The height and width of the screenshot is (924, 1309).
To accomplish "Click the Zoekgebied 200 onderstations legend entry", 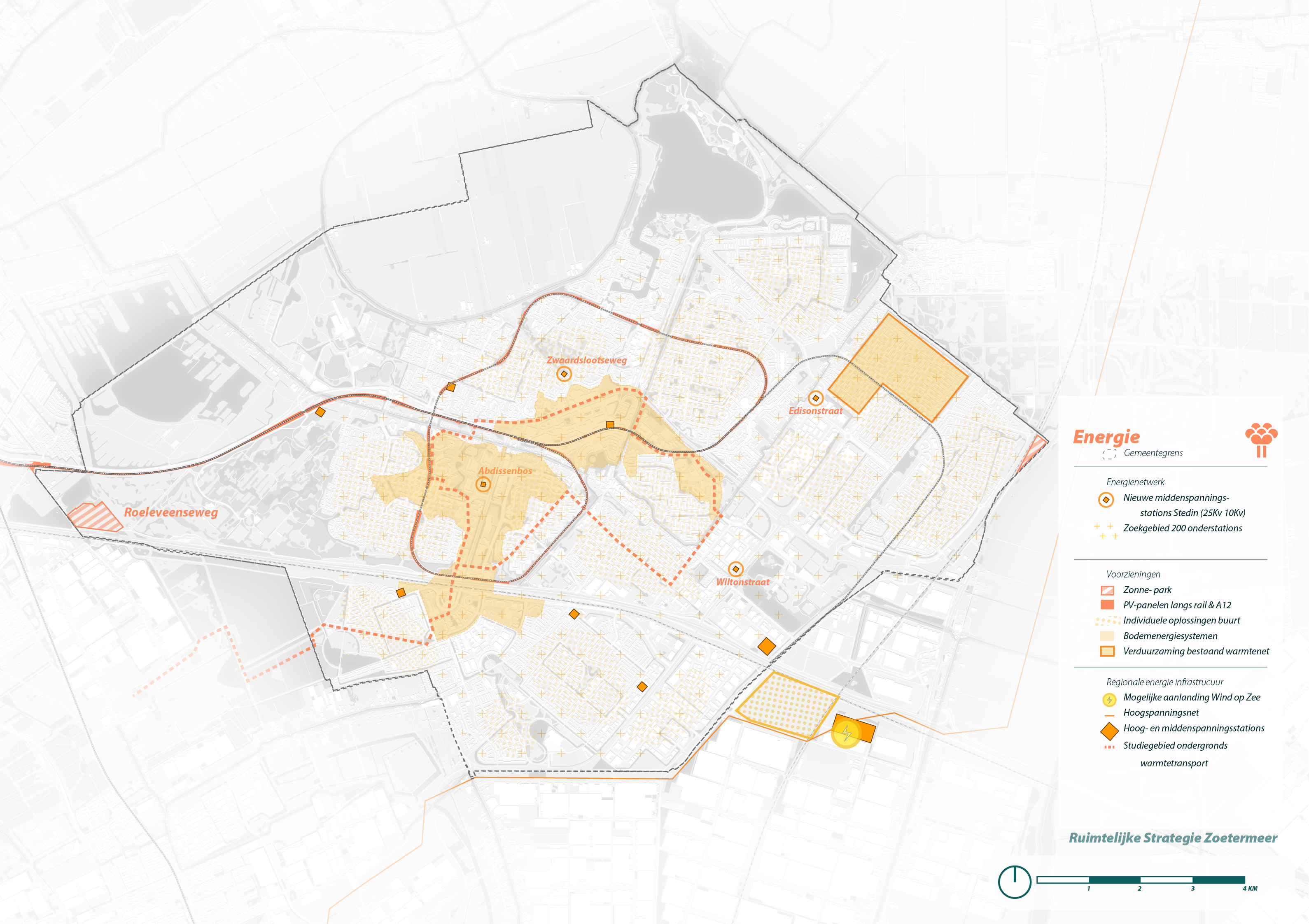I will pyautogui.click(x=1183, y=528).
